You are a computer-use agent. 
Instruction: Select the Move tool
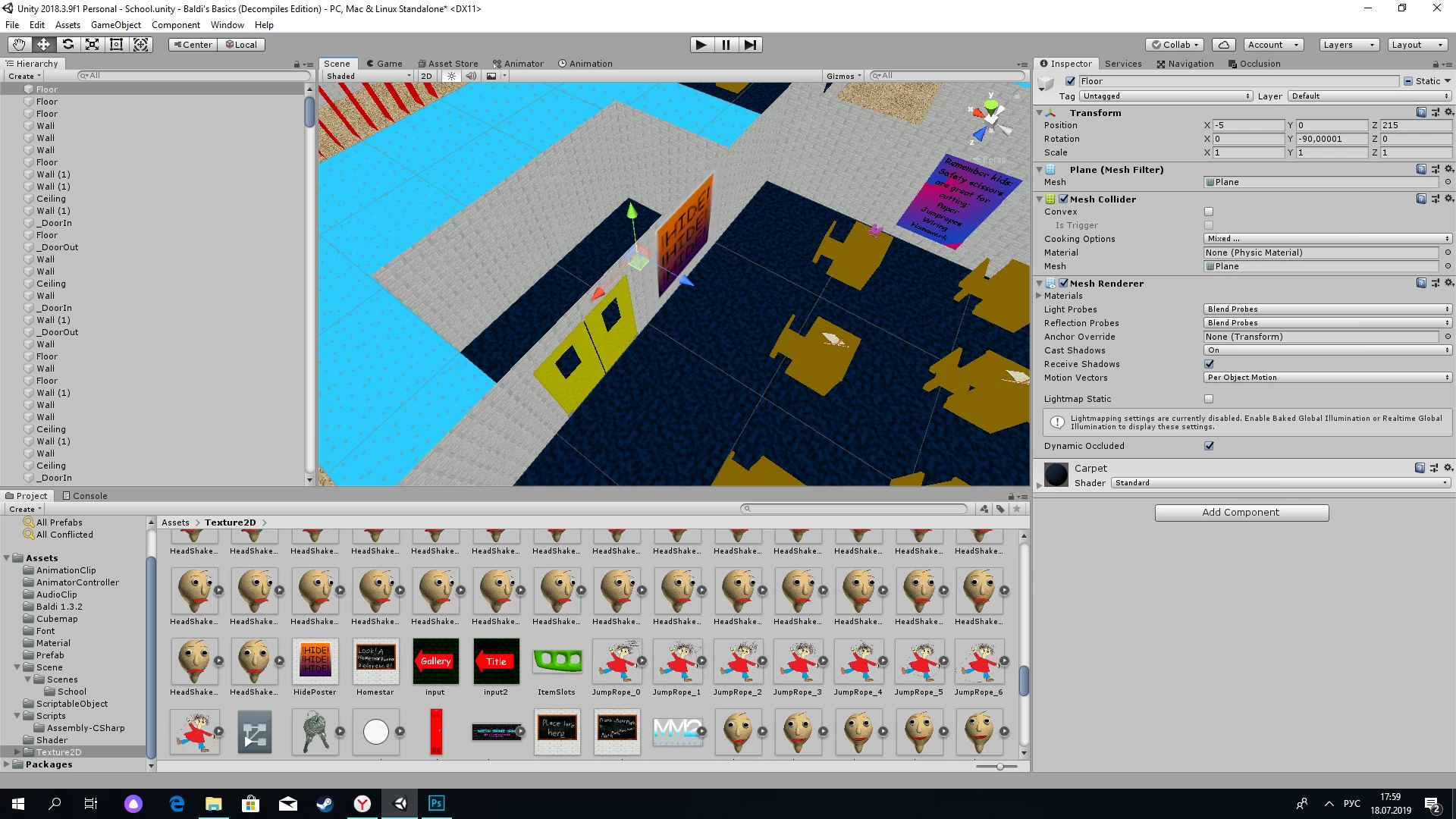43,45
